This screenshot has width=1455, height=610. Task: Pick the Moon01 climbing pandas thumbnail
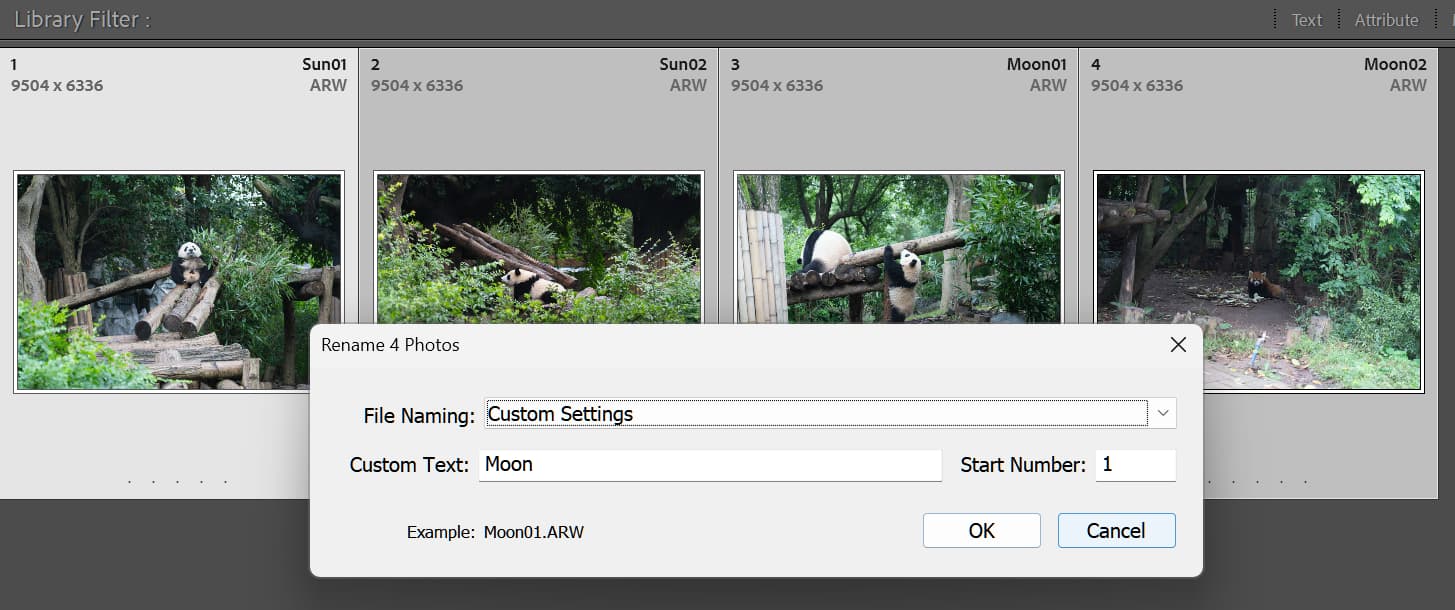tap(898, 245)
